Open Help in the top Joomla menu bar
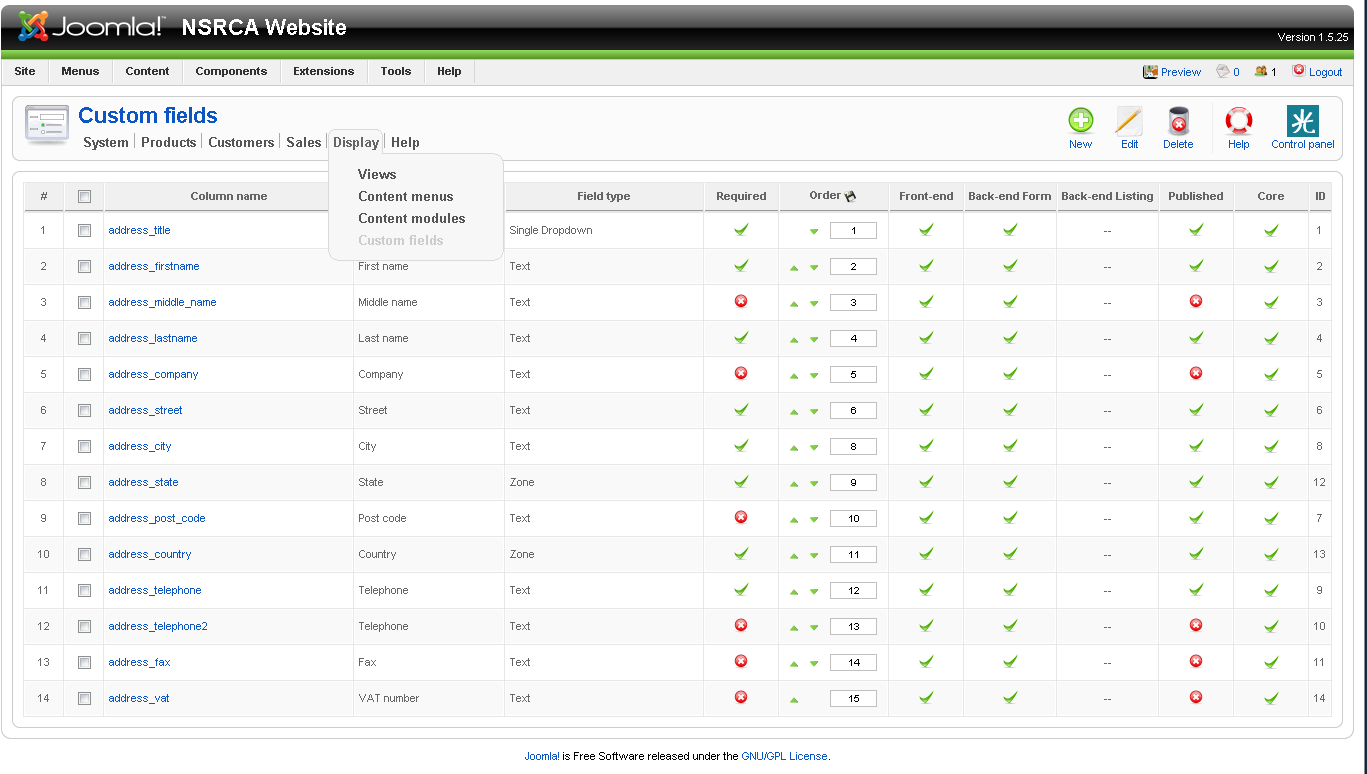 (x=449, y=72)
